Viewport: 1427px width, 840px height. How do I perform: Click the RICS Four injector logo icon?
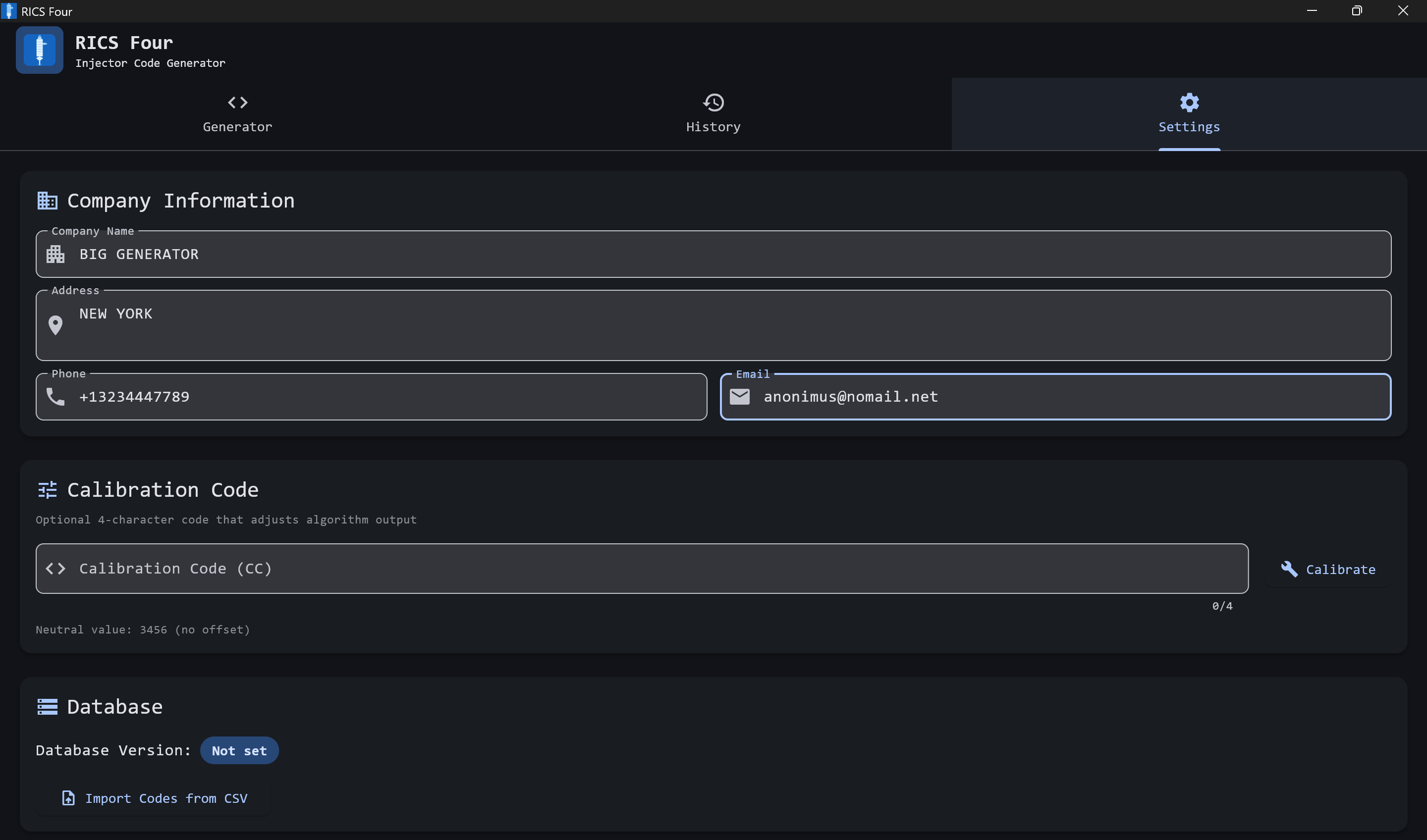(39, 50)
